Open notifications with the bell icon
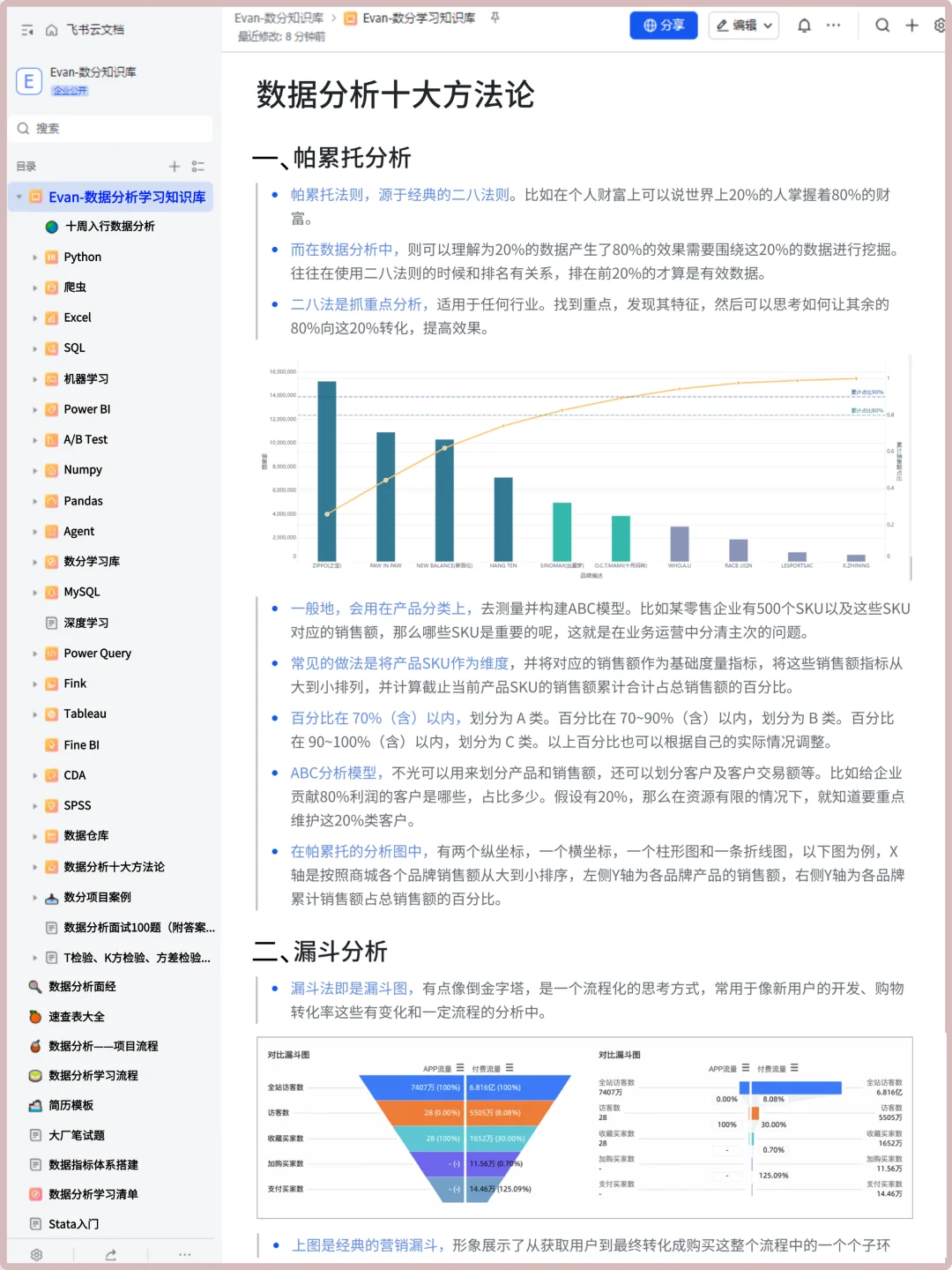Image resolution: width=952 pixels, height=1270 pixels. [x=804, y=26]
